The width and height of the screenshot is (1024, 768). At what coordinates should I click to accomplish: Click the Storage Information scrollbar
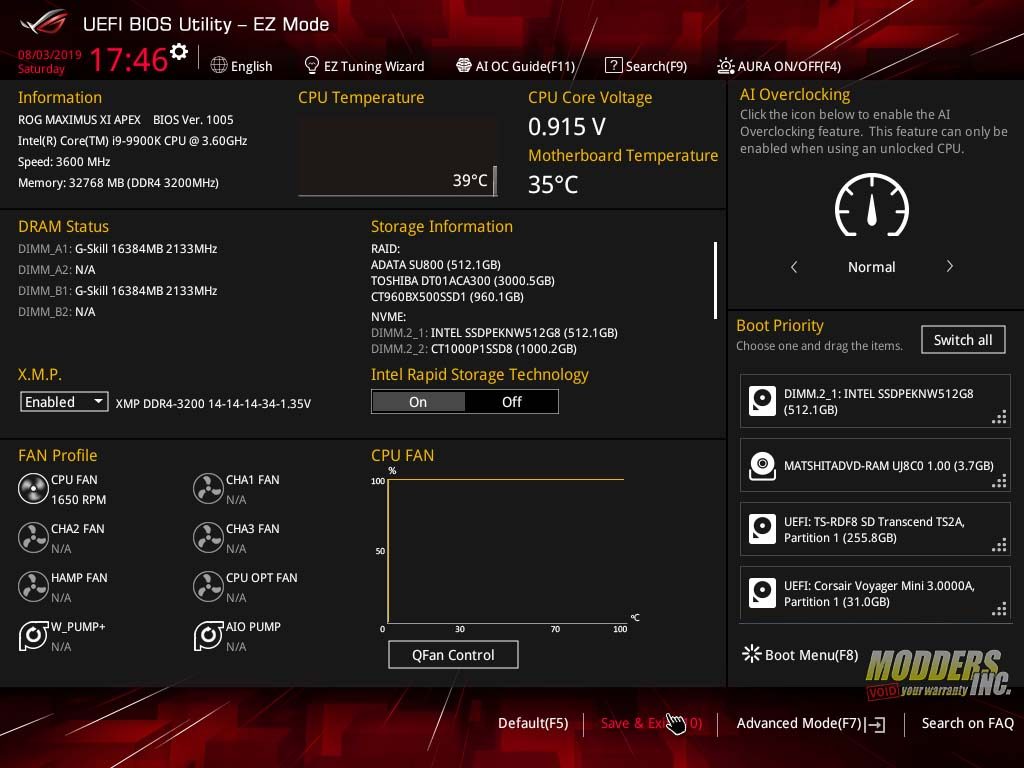716,280
